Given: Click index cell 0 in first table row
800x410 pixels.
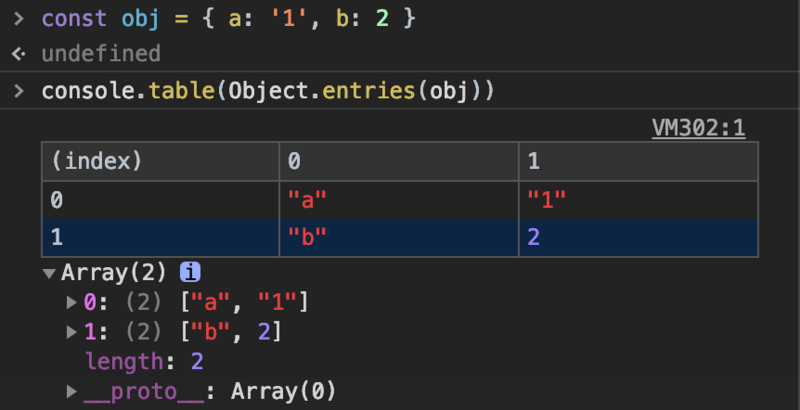Looking at the screenshot, I should [x=161, y=200].
